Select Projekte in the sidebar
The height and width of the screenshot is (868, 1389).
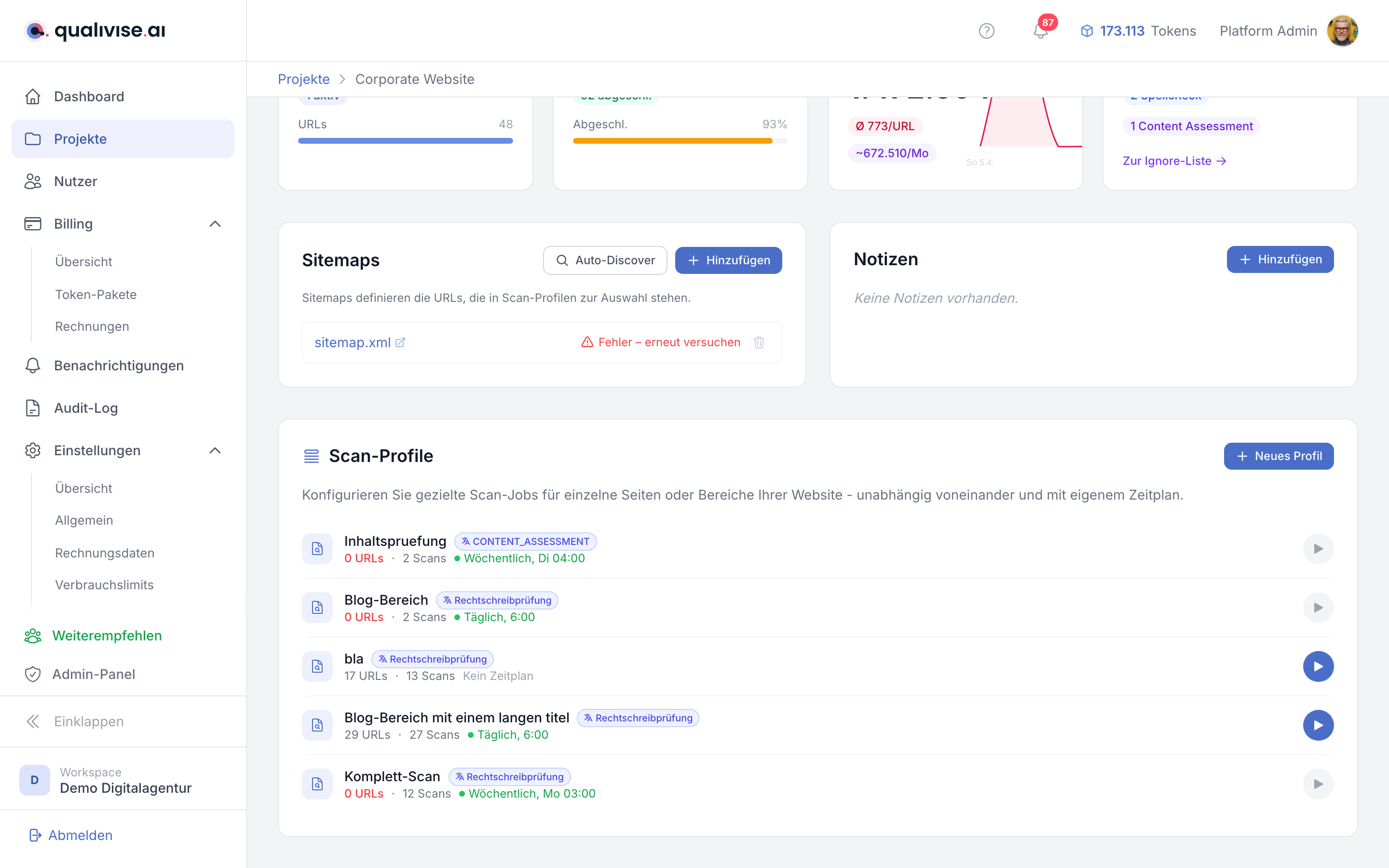coord(123,139)
